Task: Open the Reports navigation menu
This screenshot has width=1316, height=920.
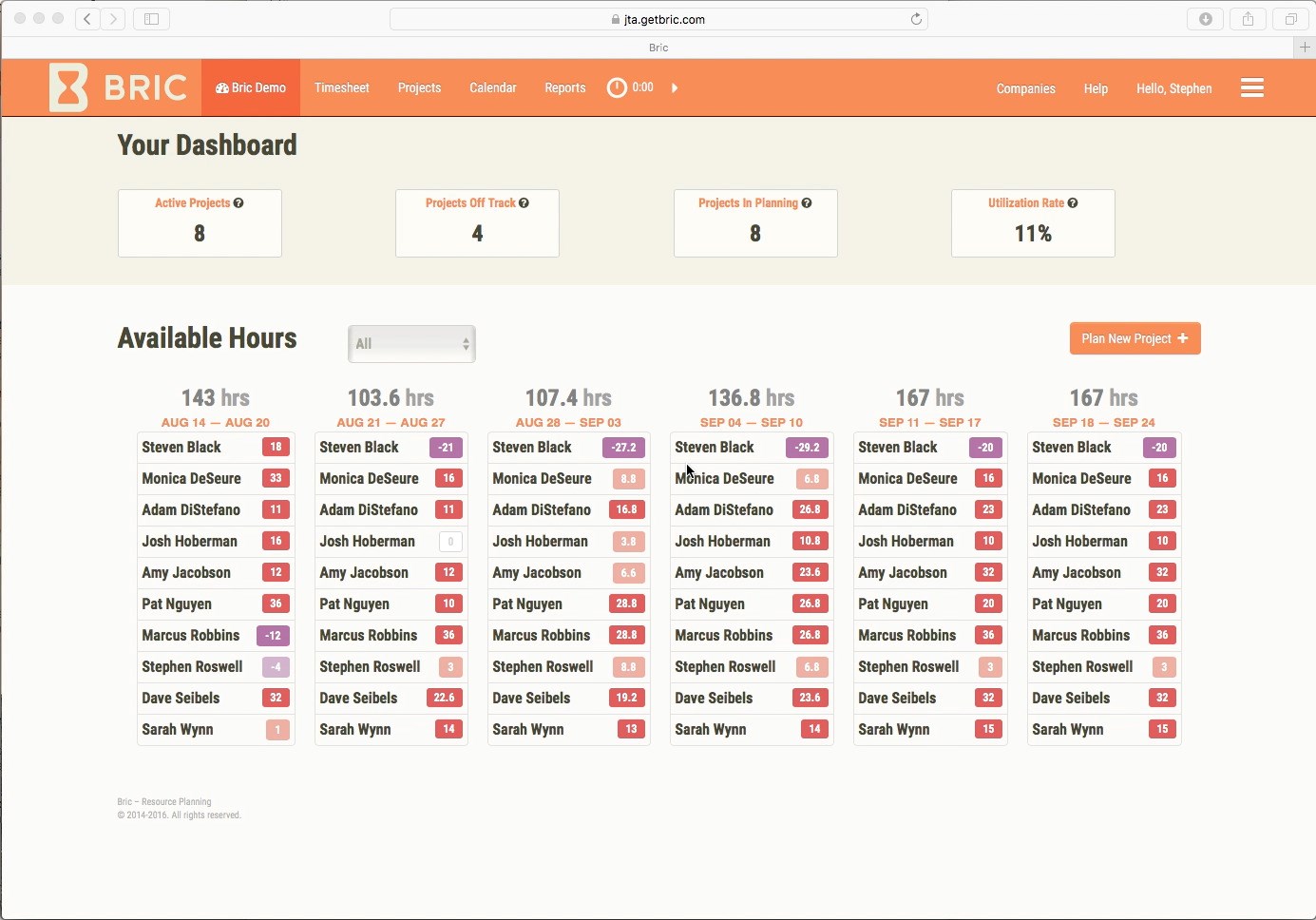Action: (564, 87)
